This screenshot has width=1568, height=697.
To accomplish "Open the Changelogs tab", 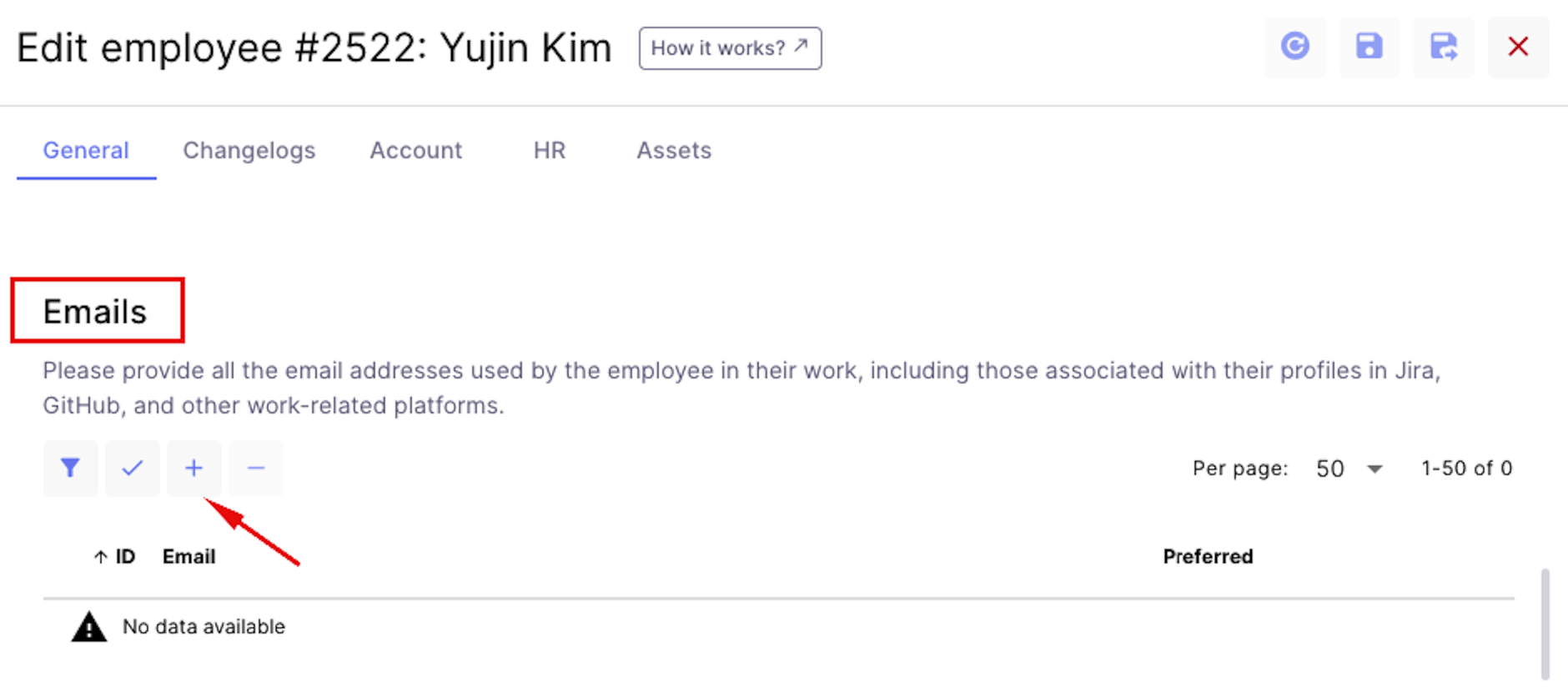I will click(249, 150).
